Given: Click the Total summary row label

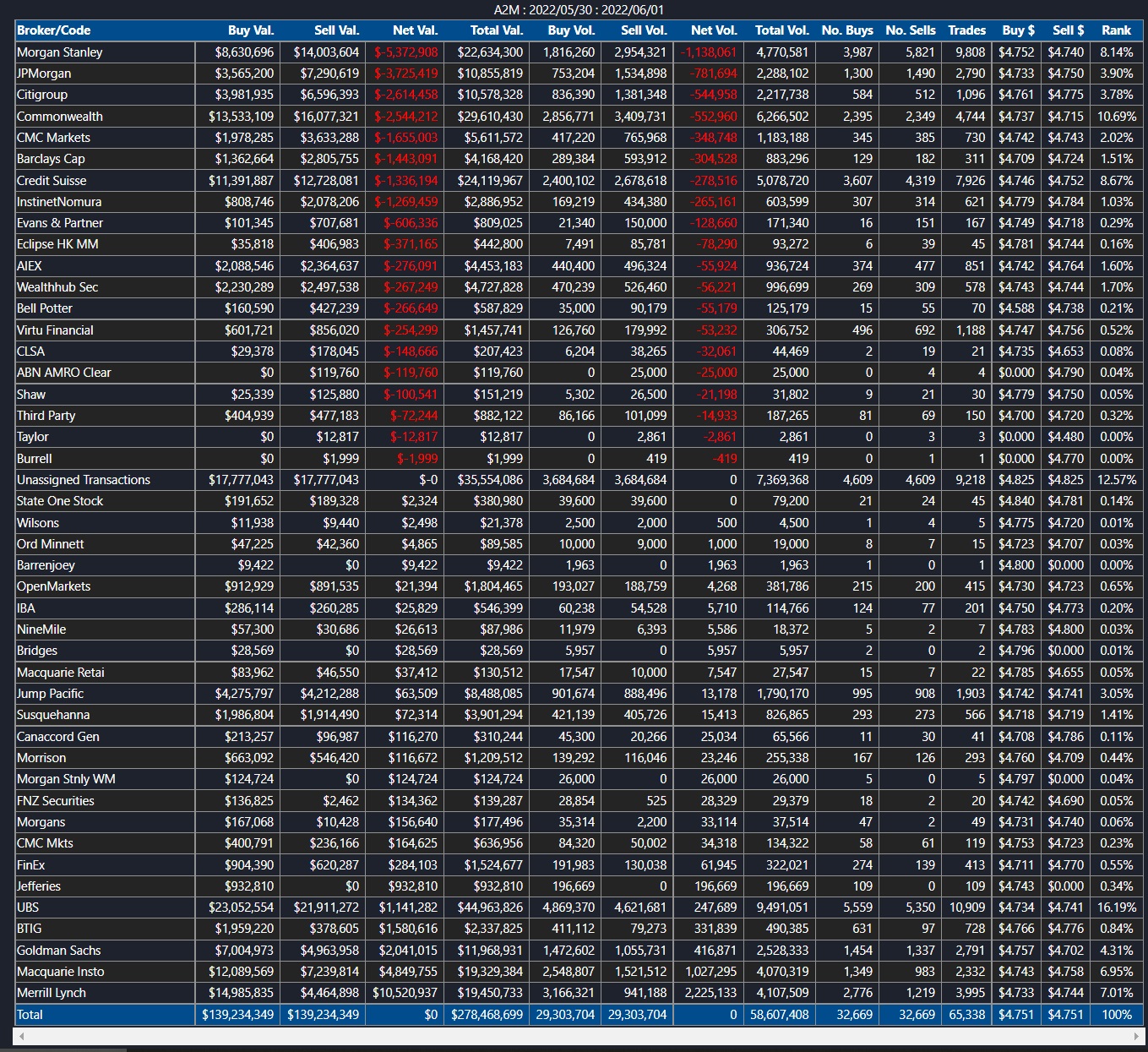Looking at the screenshot, I should pos(30,1015).
